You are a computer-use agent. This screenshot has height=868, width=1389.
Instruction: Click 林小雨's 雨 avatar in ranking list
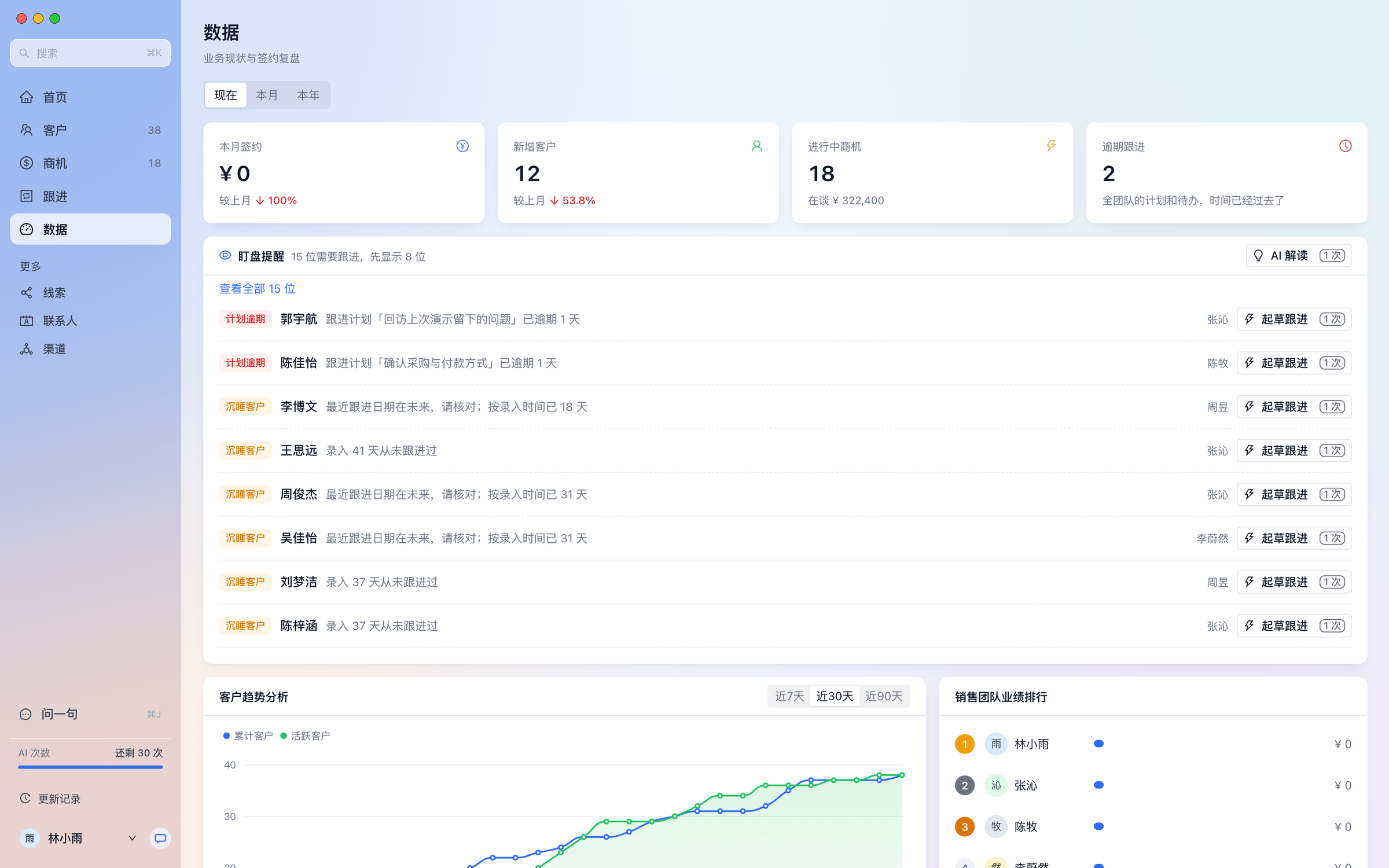(x=996, y=744)
